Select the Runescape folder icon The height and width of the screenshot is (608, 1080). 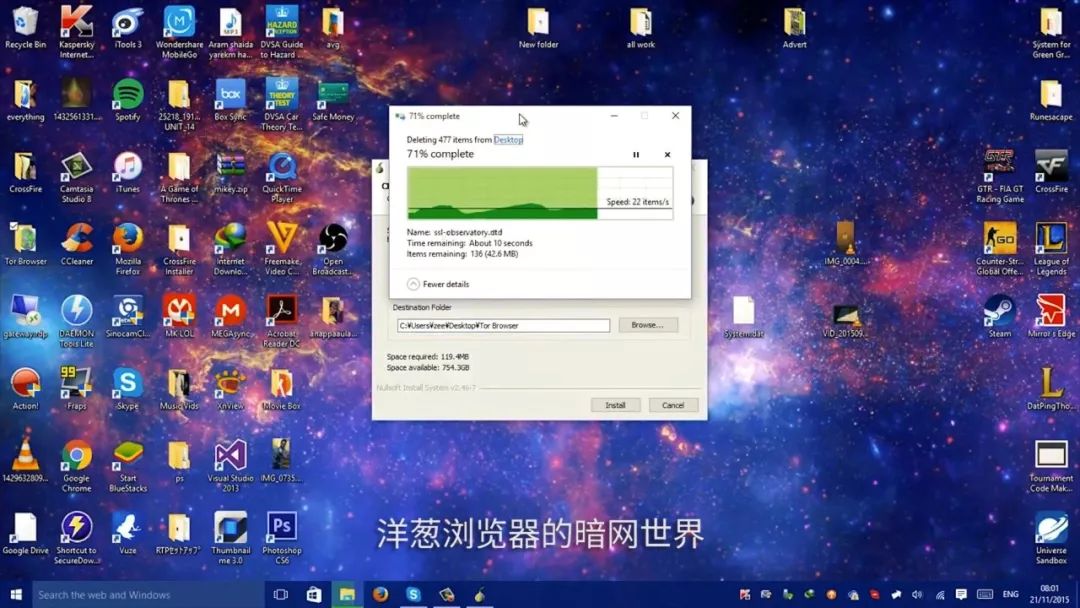point(1051,100)
